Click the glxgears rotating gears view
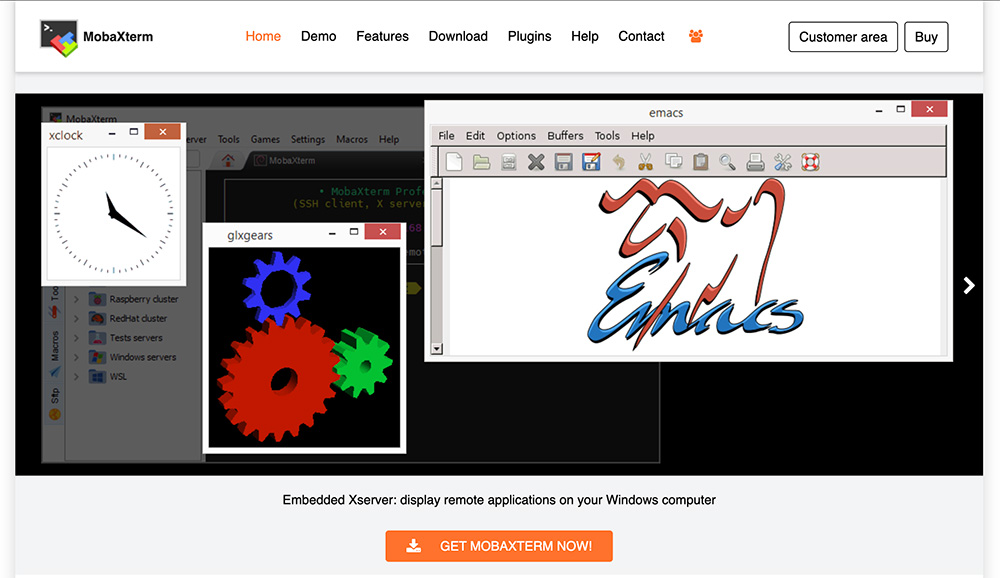This screenshot has width=1000, height=578. click(x=304, y=347)
